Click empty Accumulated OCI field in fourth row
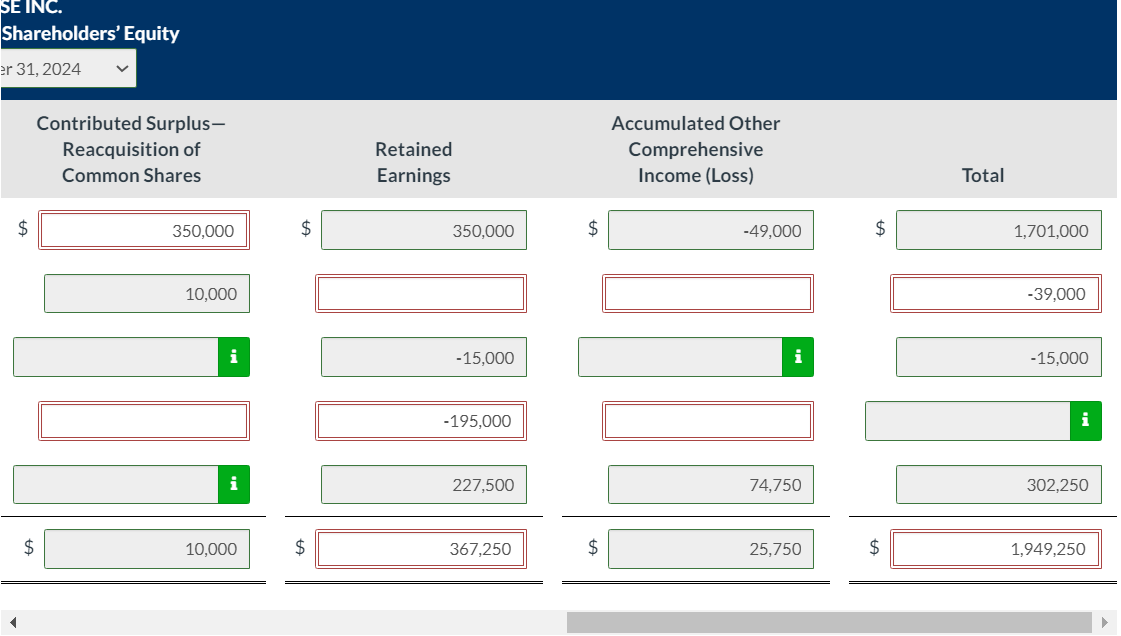Viewport: 1121px width, 636px height. 708,421
